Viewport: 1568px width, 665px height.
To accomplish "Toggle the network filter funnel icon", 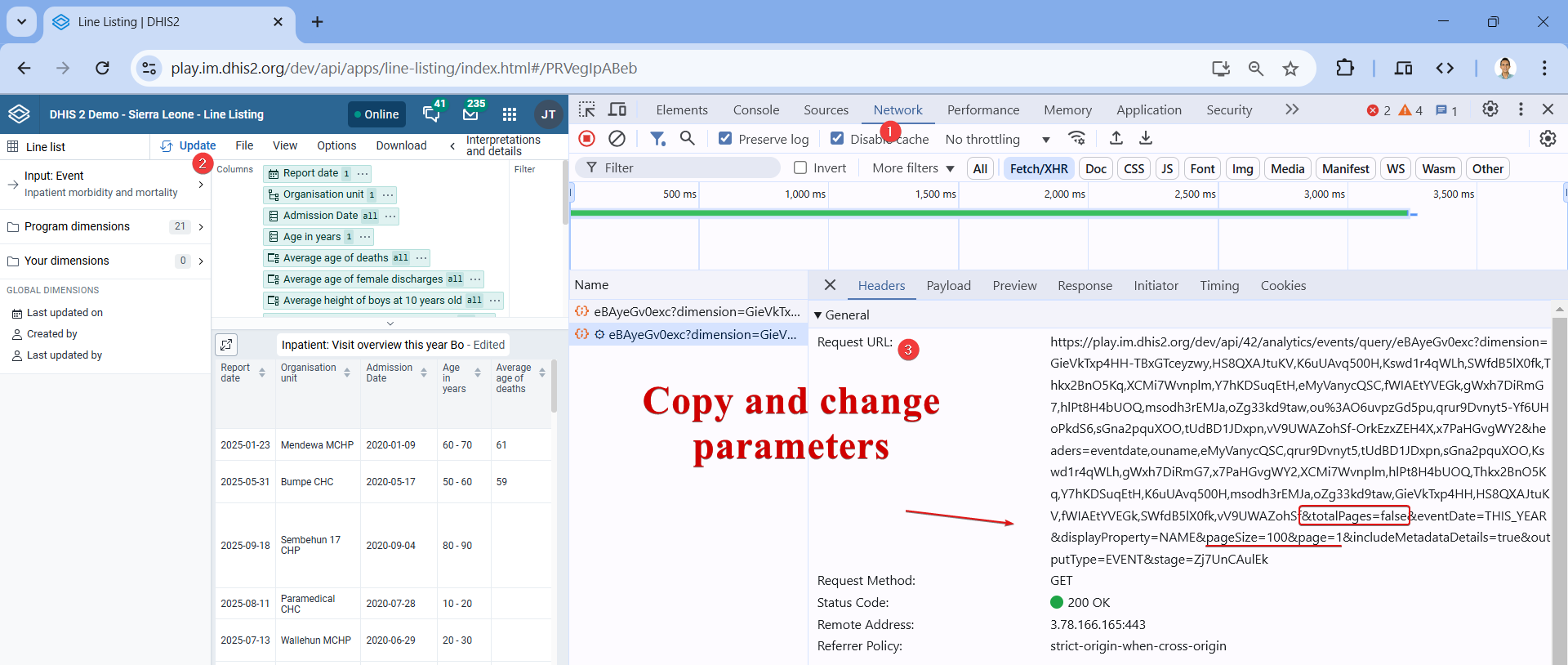I will coord(657,139).
